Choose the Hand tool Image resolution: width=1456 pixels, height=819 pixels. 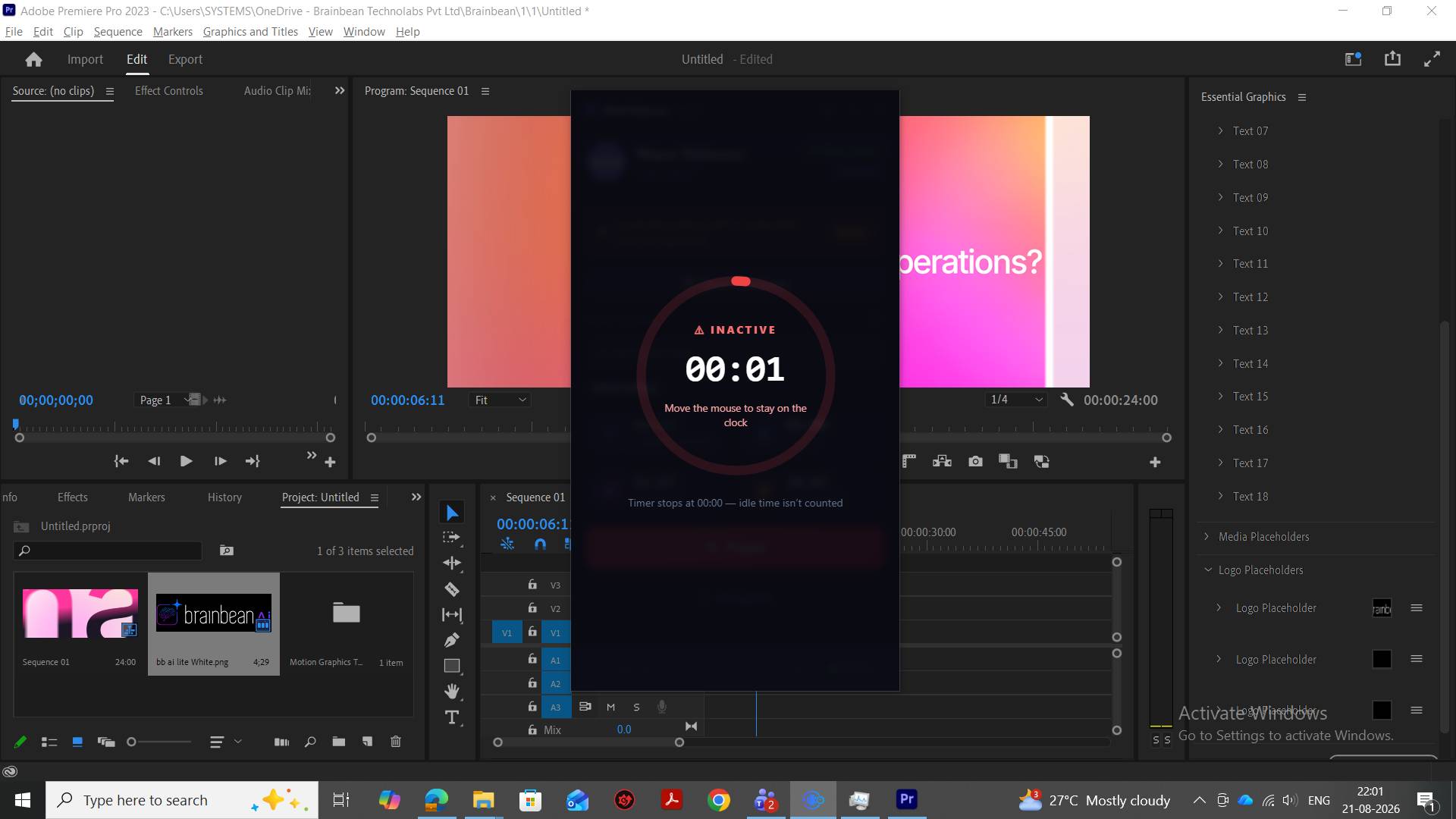tap(452, 691)
